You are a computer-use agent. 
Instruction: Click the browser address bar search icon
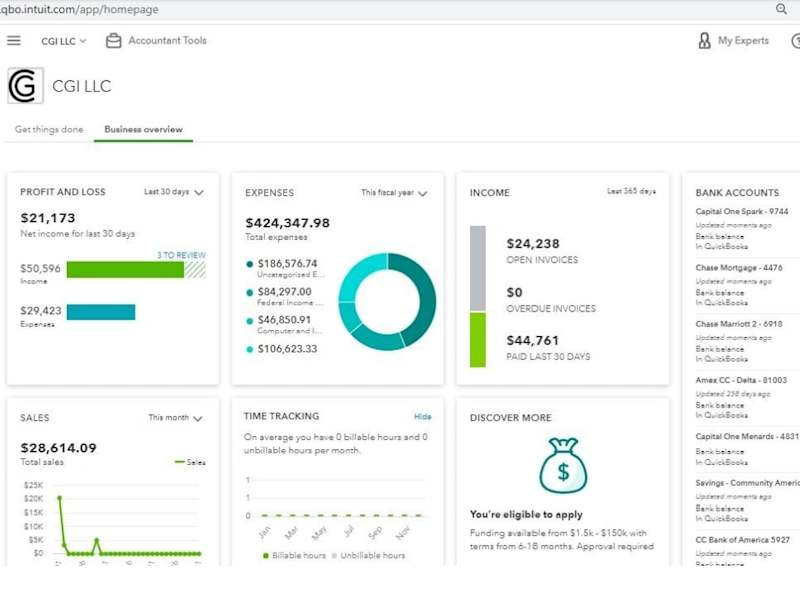(x=781, y=9)
